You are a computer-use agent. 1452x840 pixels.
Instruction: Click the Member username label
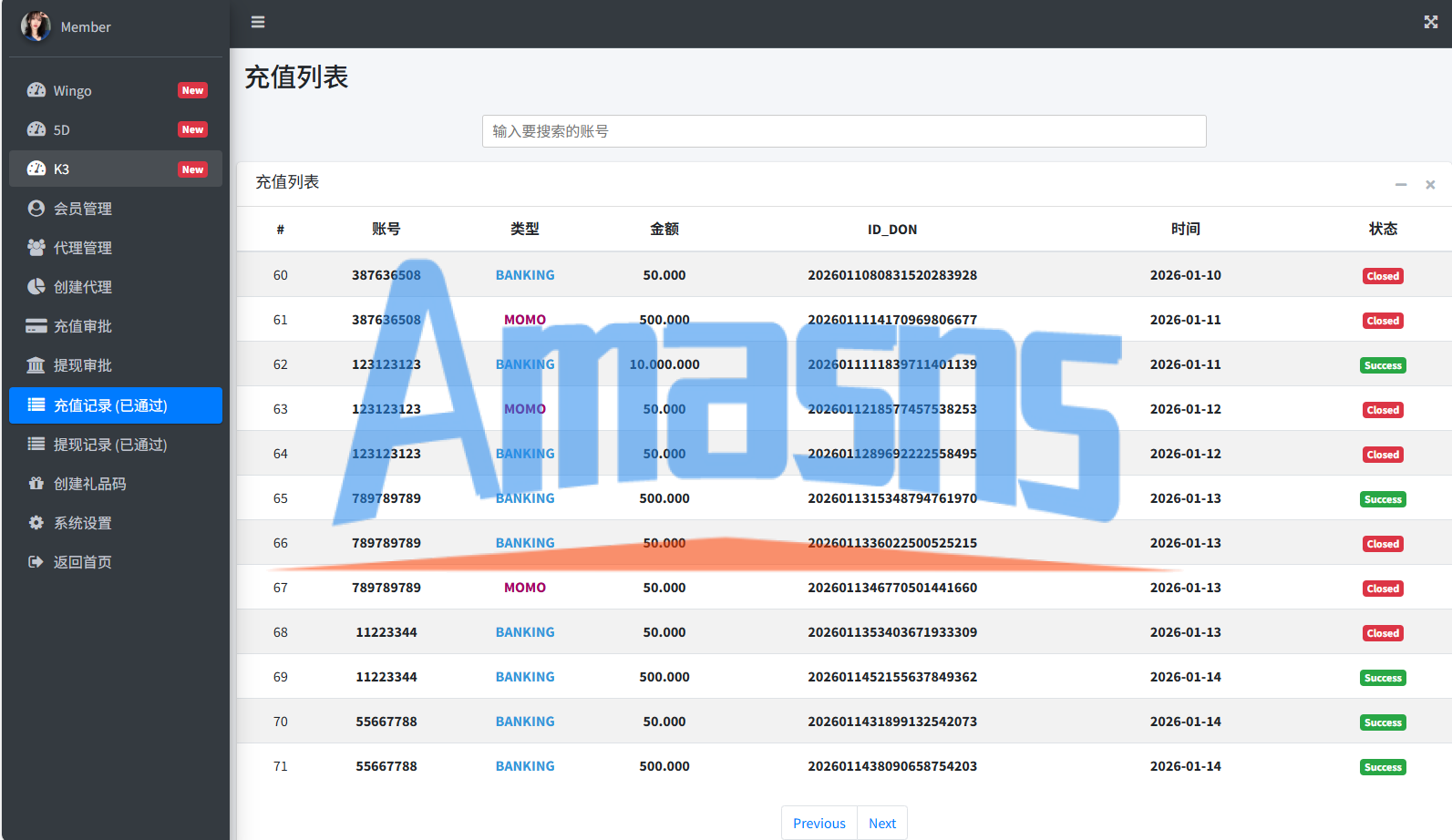pyautogui.click(x=86, y=27)
